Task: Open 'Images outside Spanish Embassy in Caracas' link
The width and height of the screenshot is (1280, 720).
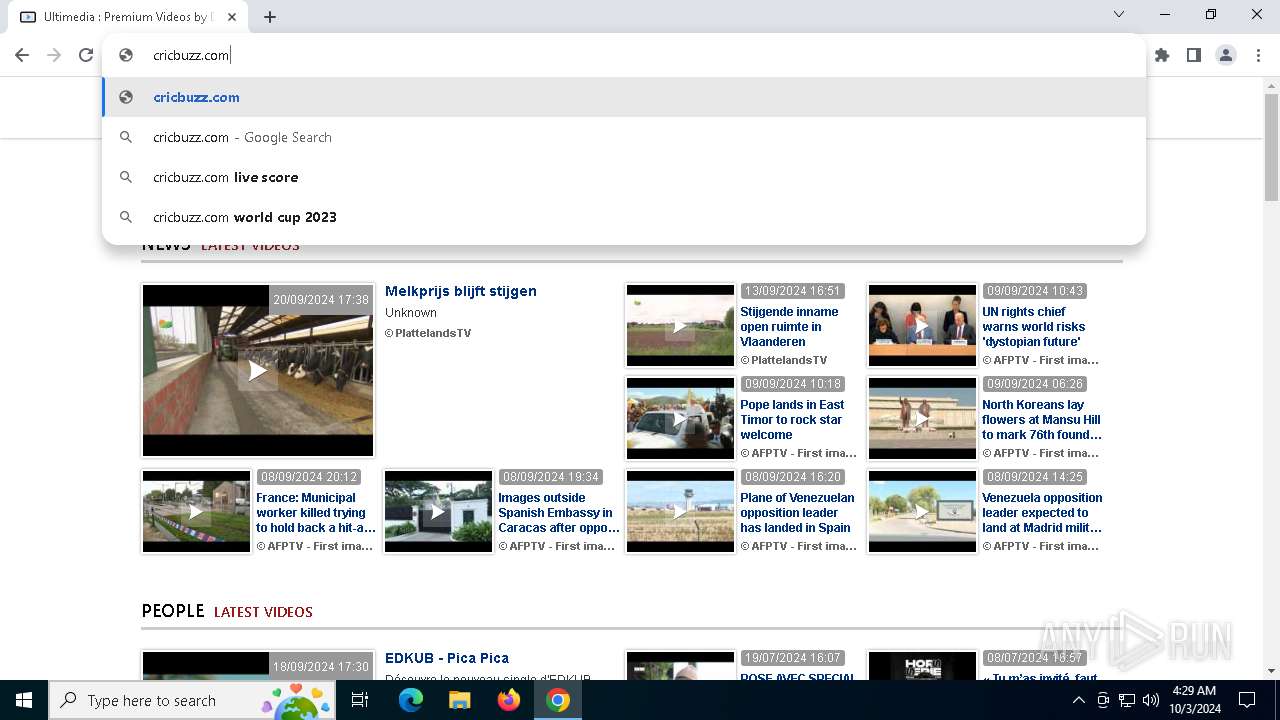Action: click(559, 513)
